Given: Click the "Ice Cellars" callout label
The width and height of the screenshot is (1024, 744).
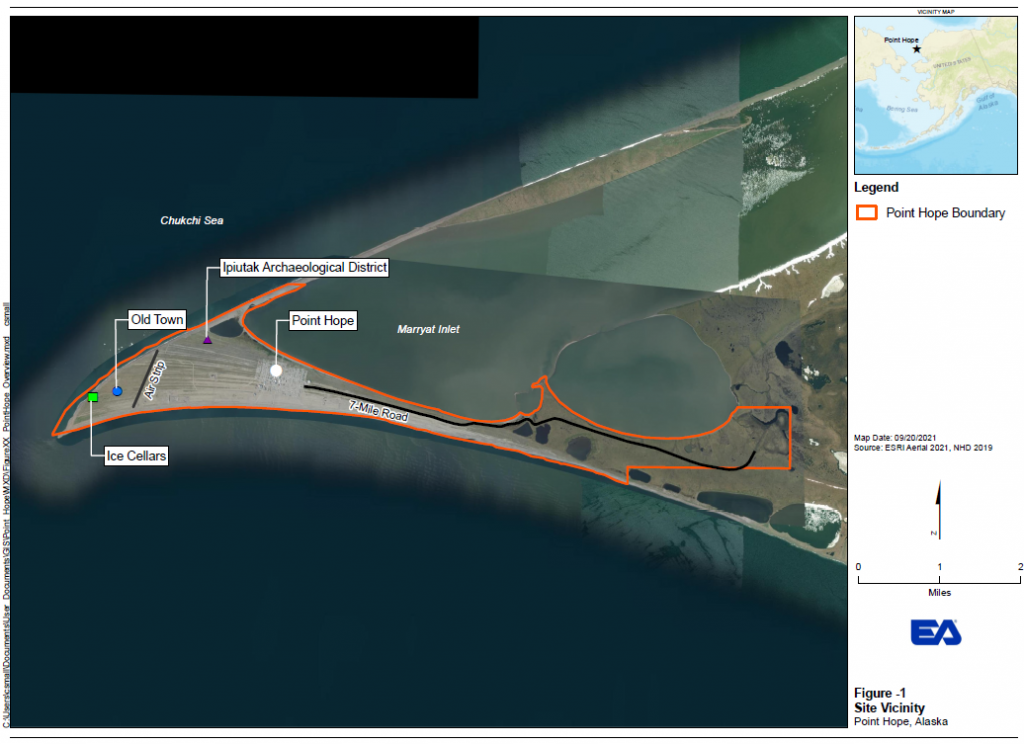Looking at the screenshot, I should [136, 456].
